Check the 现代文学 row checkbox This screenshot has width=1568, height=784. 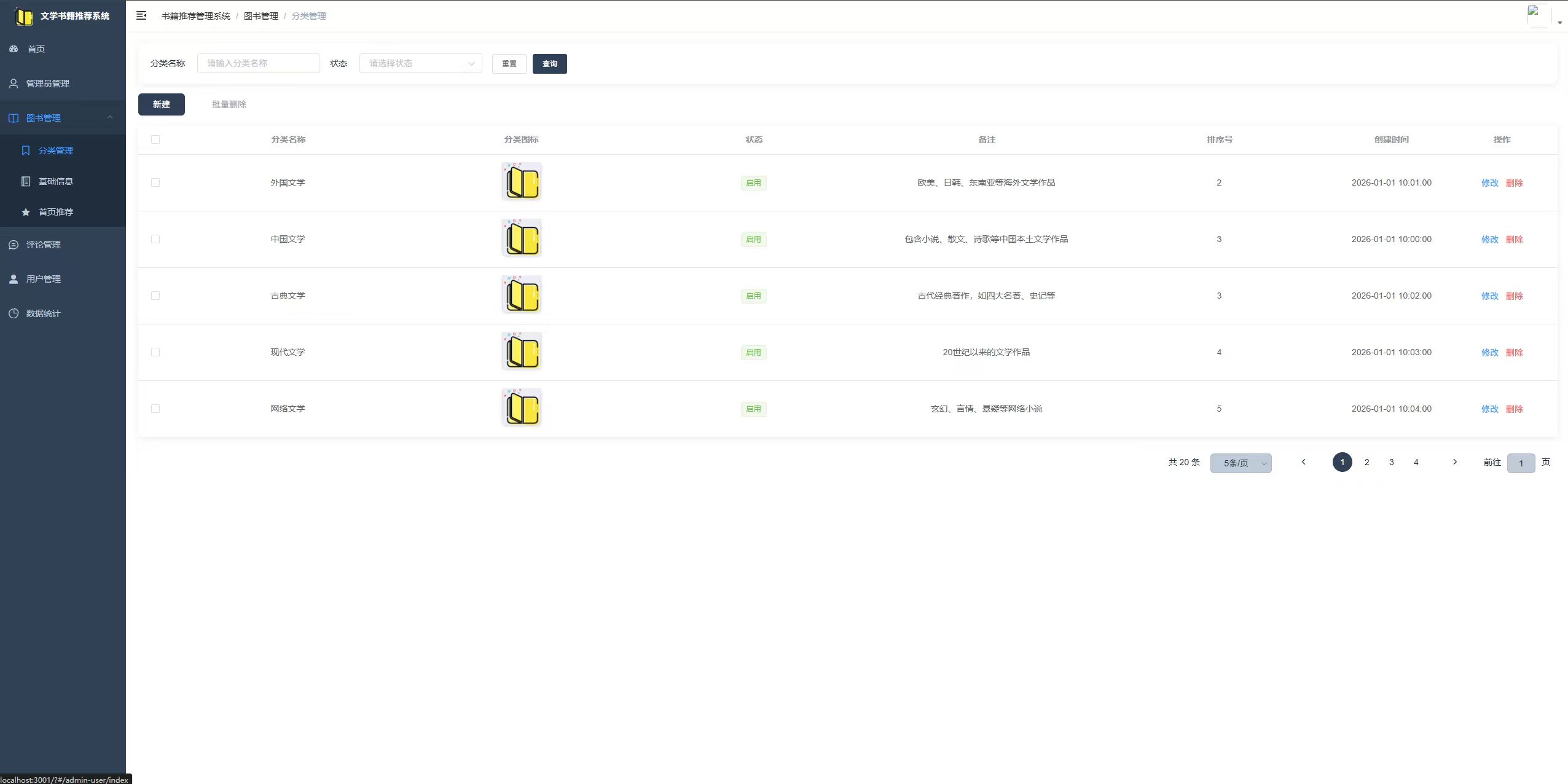coord(155,352)
